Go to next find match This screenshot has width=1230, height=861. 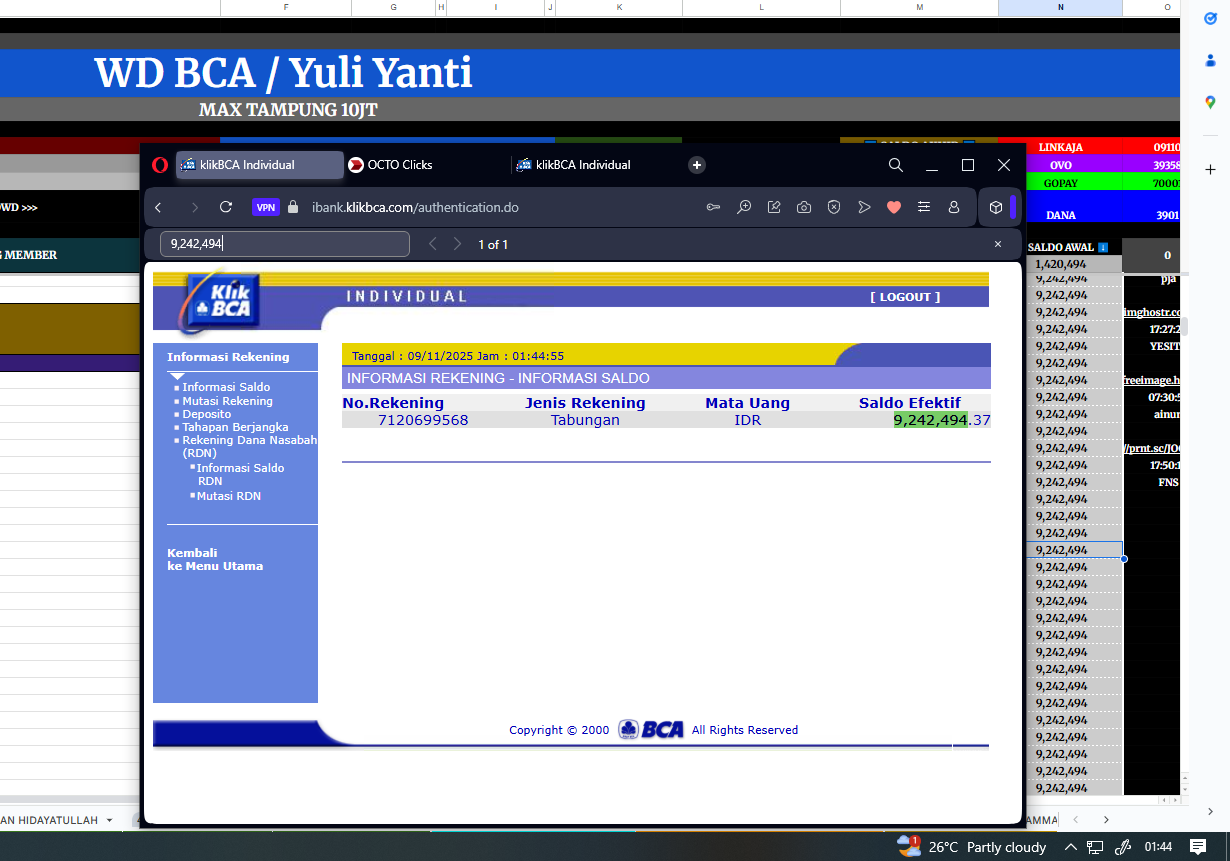457,244
